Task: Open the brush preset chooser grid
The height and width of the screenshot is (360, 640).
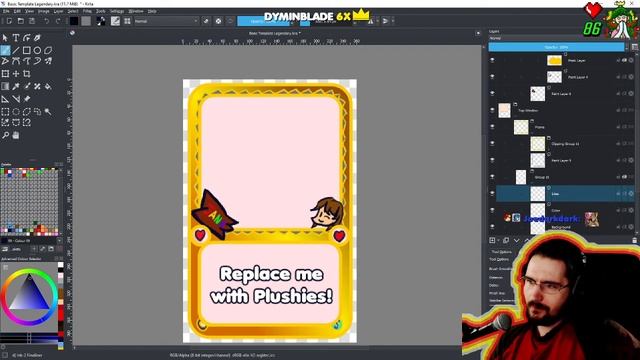Action: 127,21
